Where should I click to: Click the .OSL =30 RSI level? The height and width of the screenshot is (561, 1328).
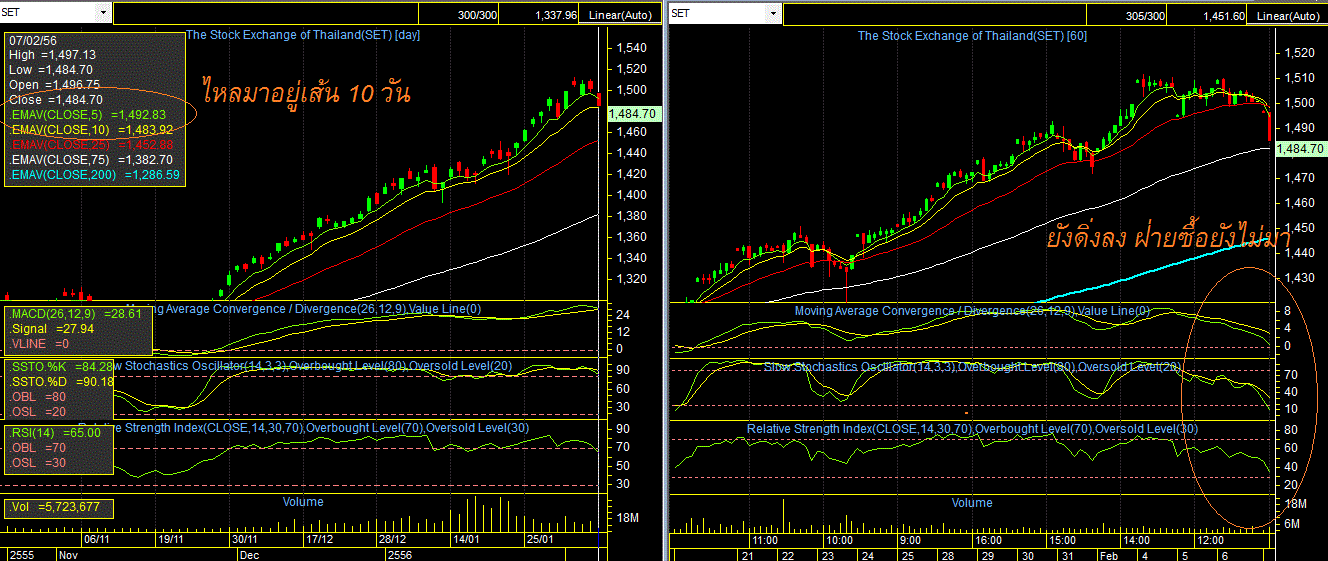[38, 463]
